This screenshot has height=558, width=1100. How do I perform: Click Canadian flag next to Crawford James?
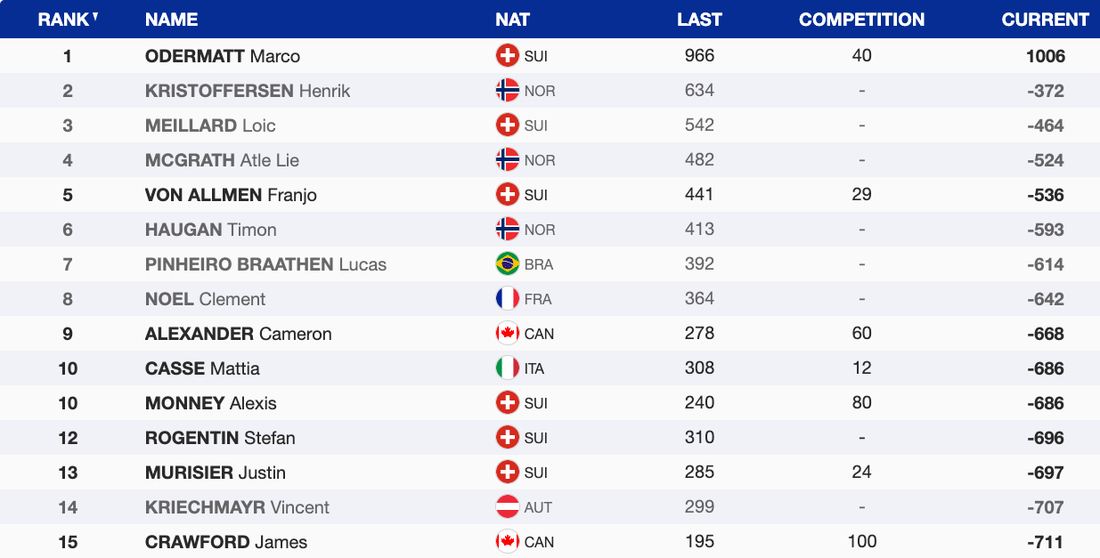pos(507,542)
